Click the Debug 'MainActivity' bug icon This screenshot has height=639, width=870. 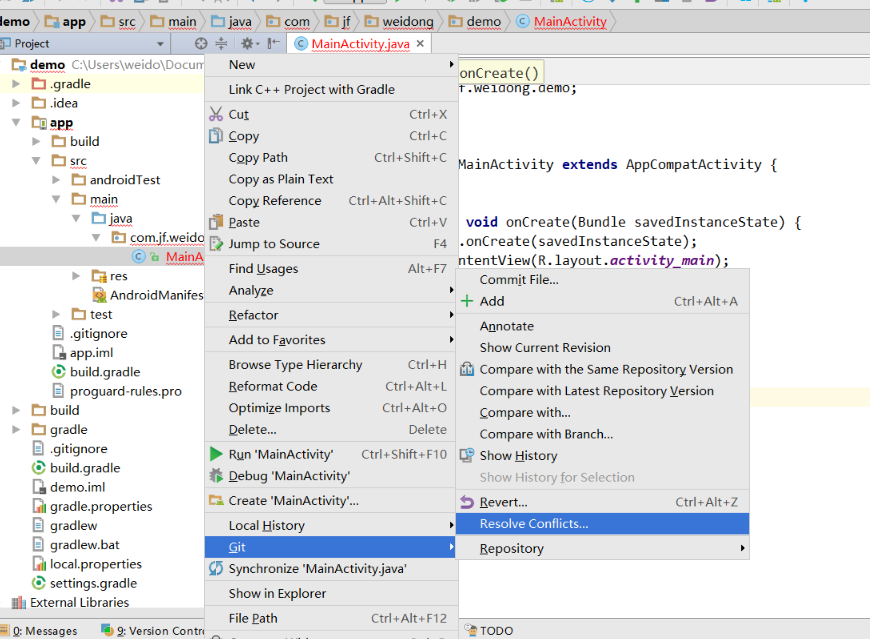[x=216, y=476]
